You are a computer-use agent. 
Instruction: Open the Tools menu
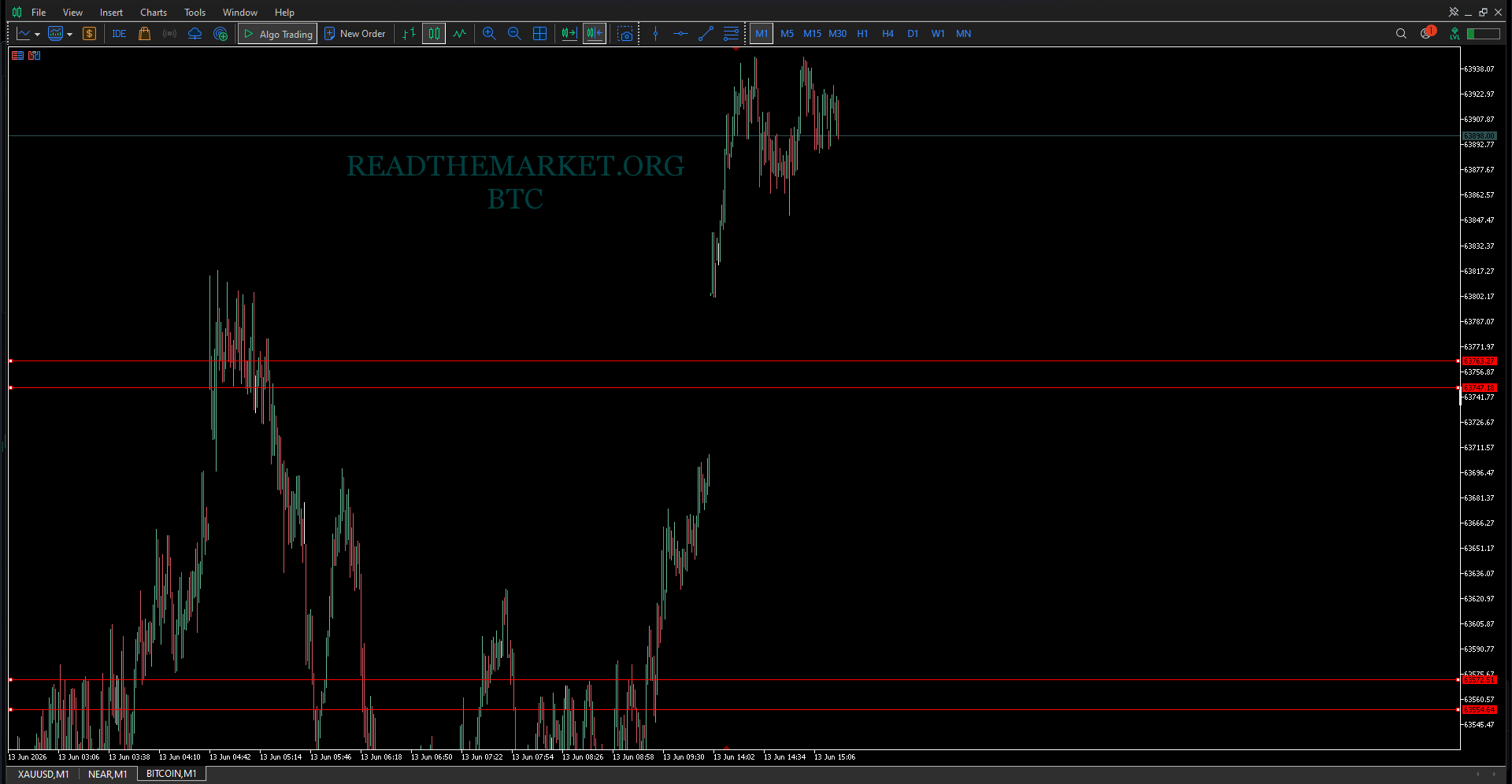point(195,13)
